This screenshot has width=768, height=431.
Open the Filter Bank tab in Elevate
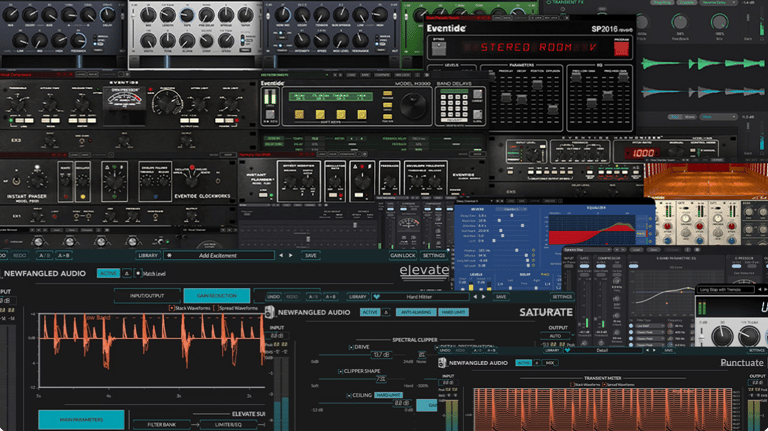[162, 425]
